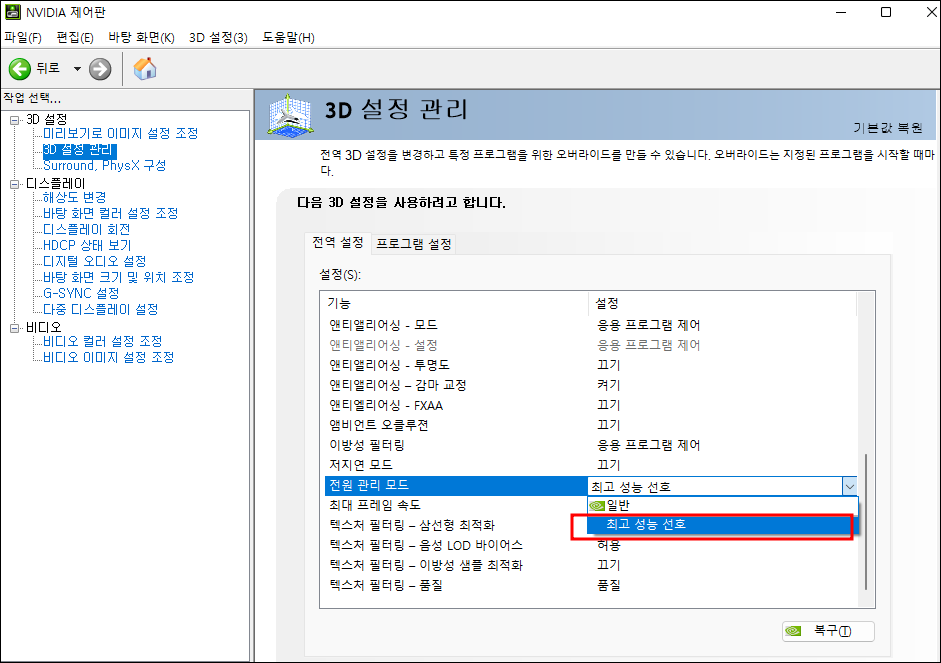
Task: Click the gray Forward arrow icon
Action: (x=100, y=69)
